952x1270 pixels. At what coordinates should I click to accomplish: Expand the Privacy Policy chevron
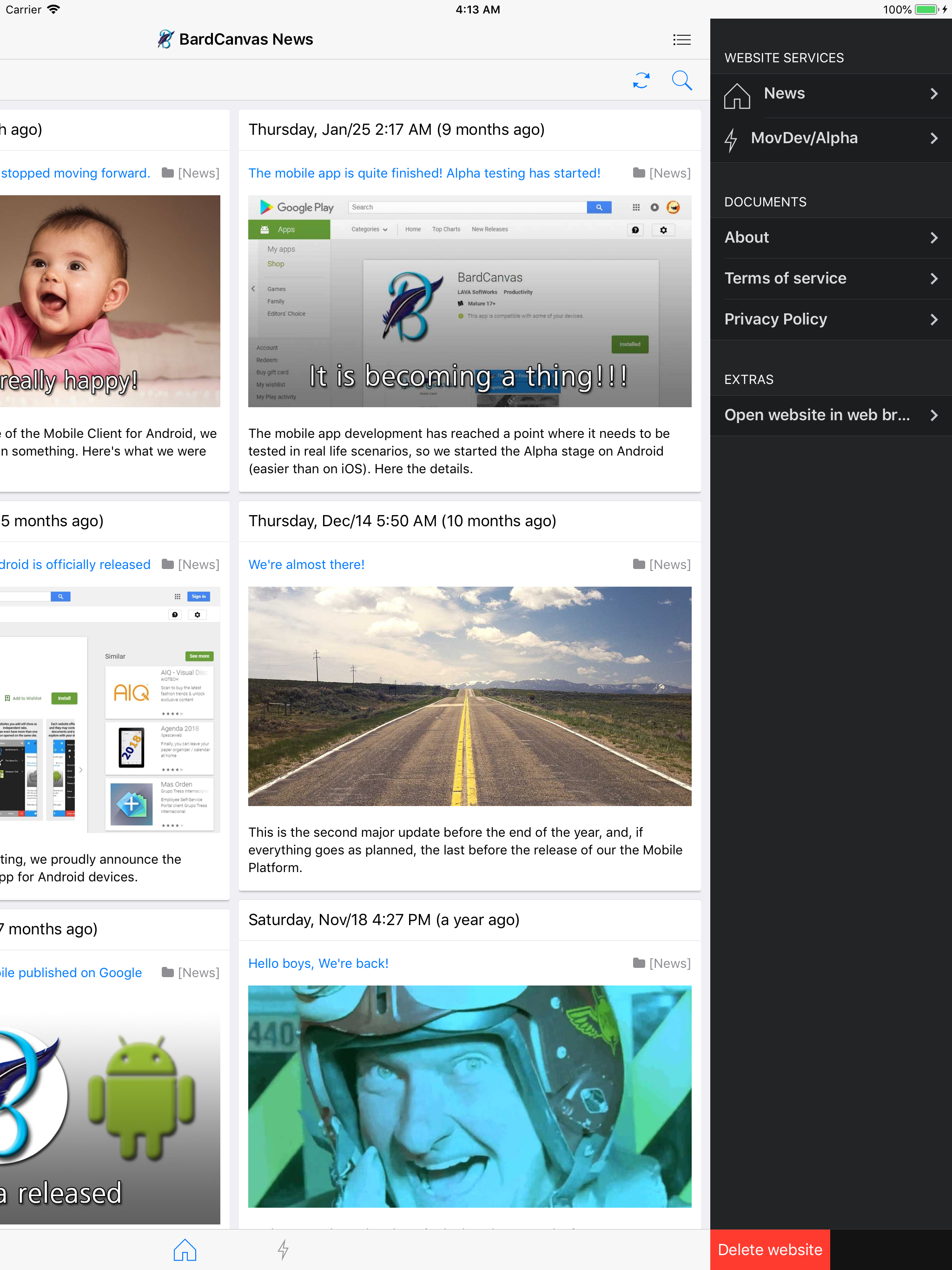coord(933,319)
